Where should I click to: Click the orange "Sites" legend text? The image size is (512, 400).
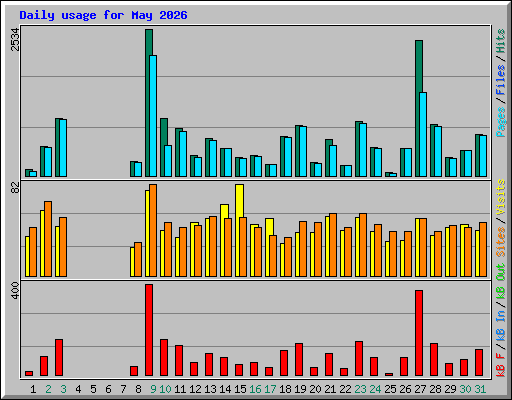501,242
